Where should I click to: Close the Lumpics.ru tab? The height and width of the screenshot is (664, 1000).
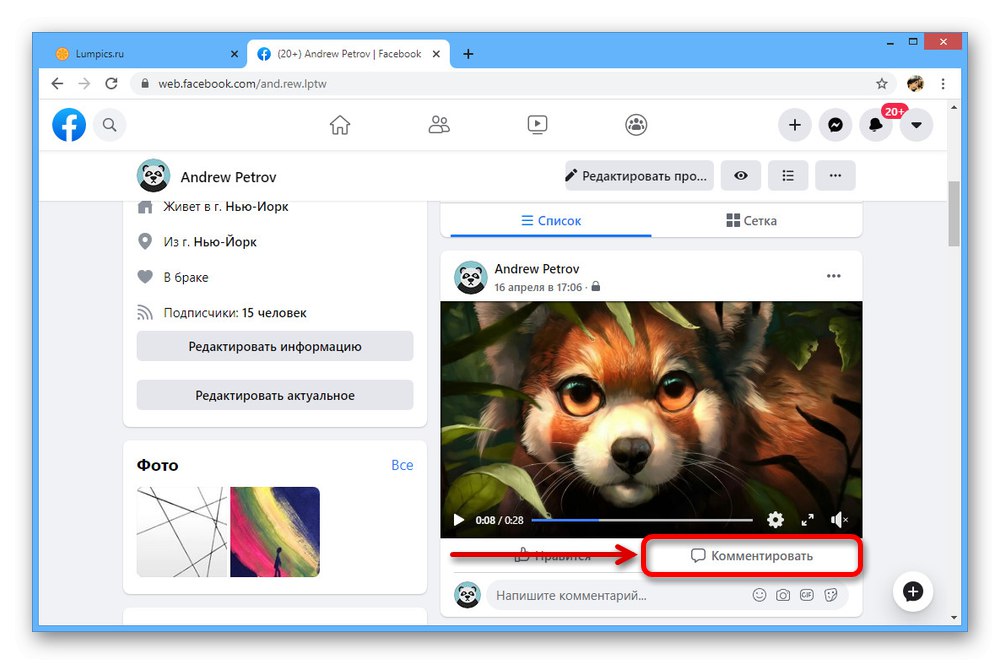tap(234, 54)
